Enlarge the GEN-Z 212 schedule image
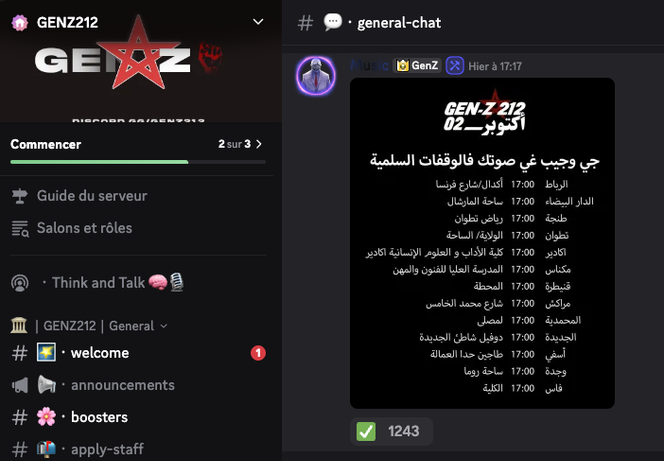The width and height of the screenshot is (664, 461). point(482,243)
